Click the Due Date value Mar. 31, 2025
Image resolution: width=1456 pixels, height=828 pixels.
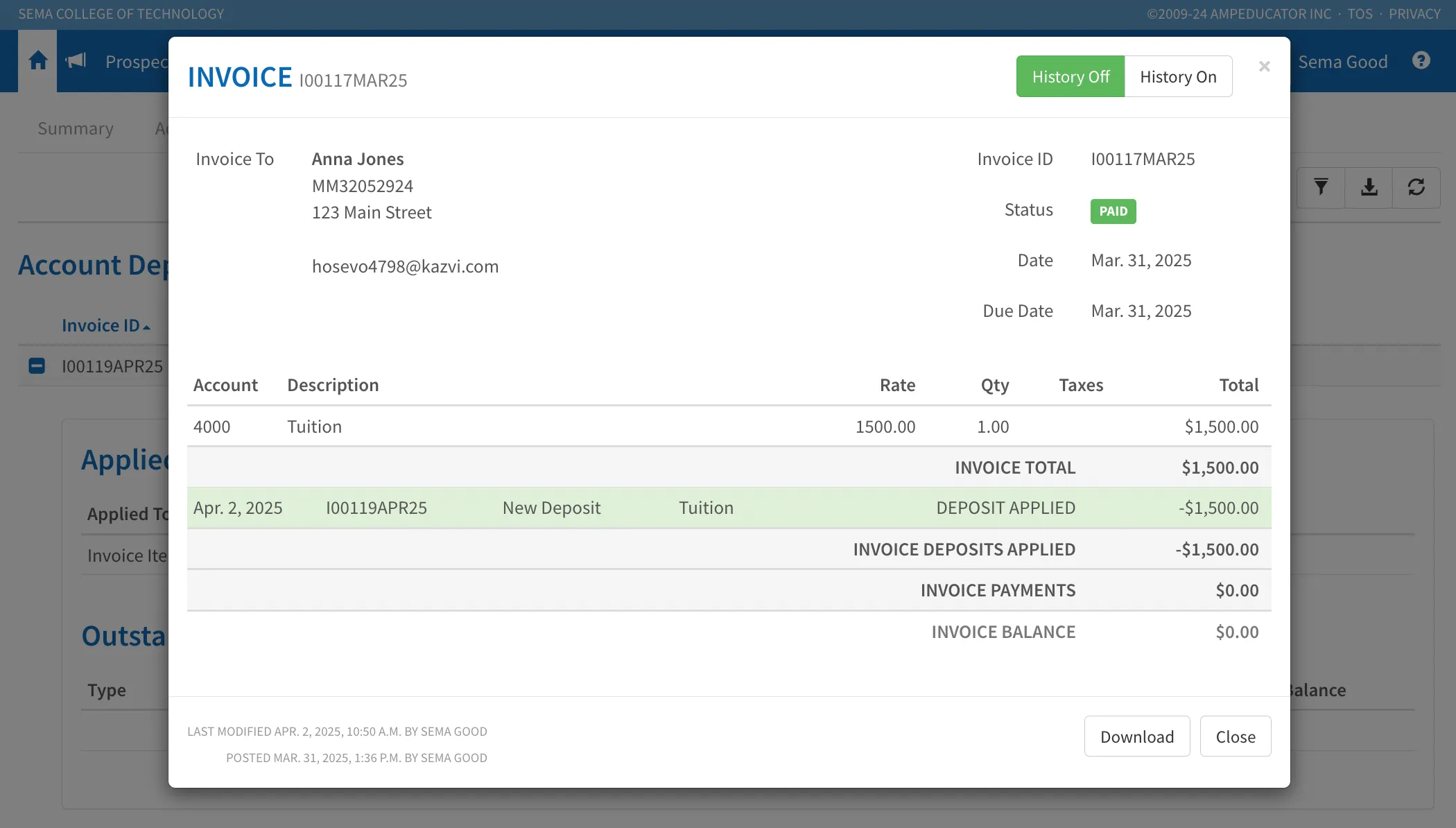(x=1141, y=311)
